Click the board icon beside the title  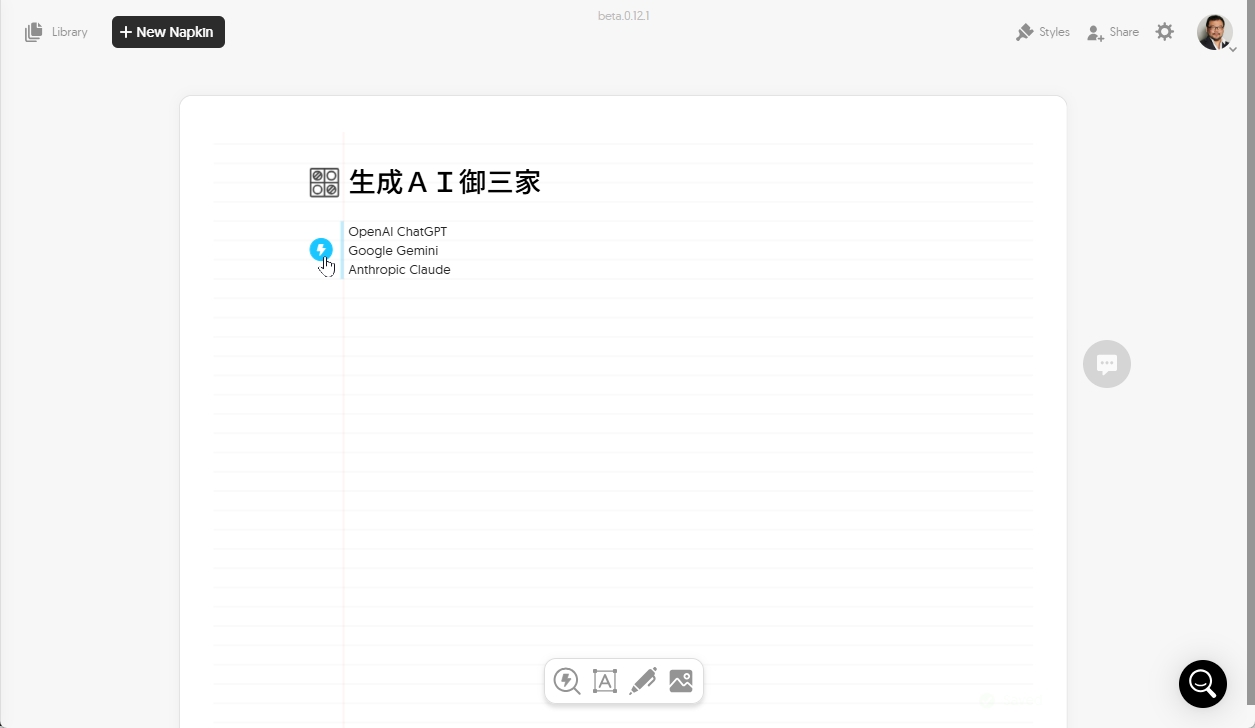pyautogui.click(x=324, y=182)
